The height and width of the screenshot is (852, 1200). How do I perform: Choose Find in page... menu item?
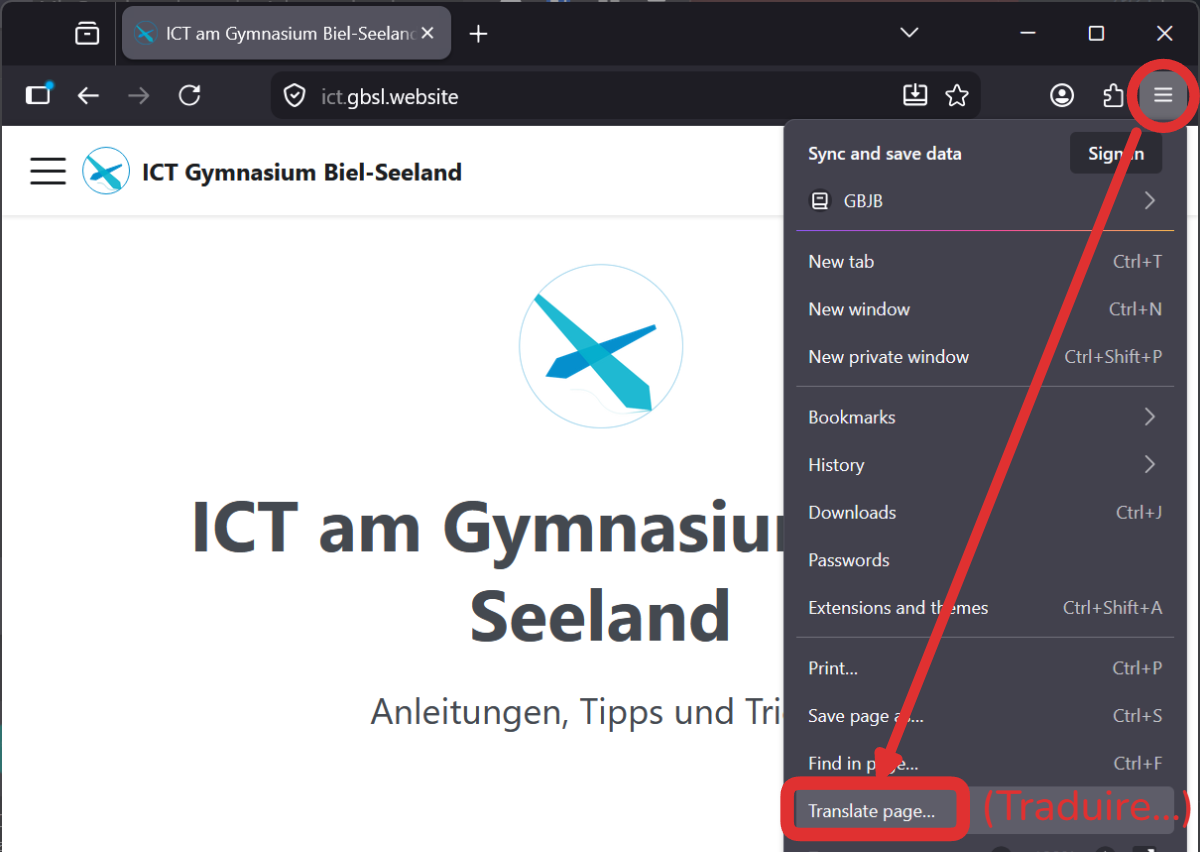point(985,764)
